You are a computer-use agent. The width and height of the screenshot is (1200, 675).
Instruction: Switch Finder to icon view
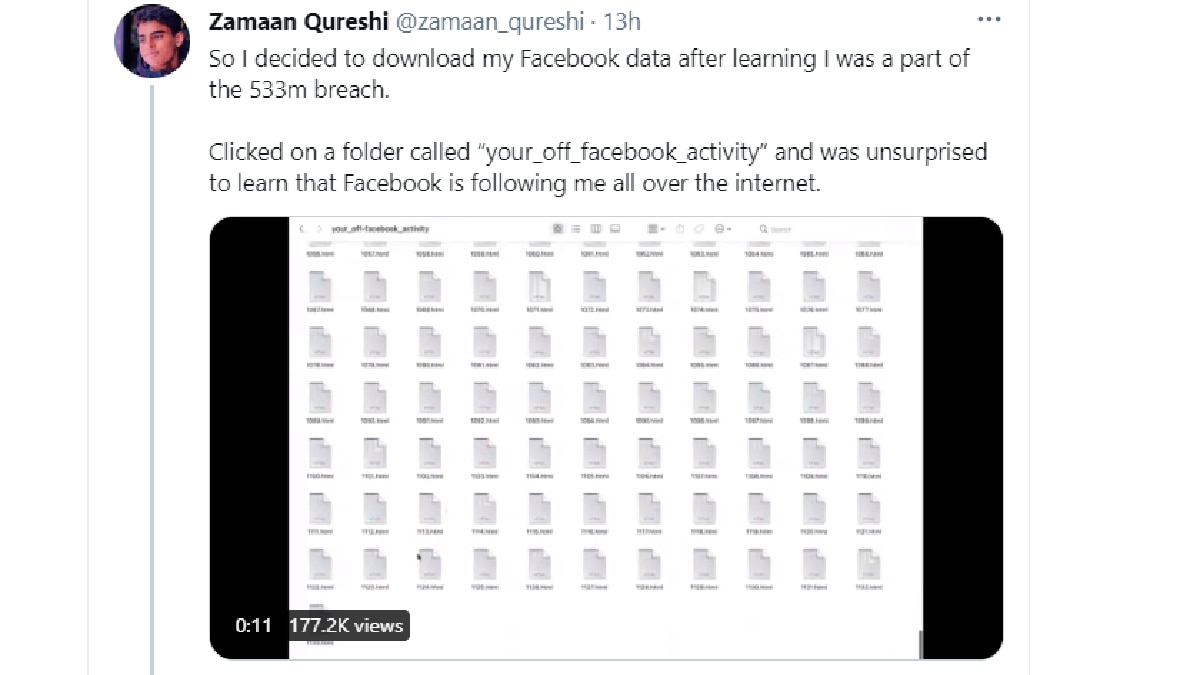(x=558, y=229)
